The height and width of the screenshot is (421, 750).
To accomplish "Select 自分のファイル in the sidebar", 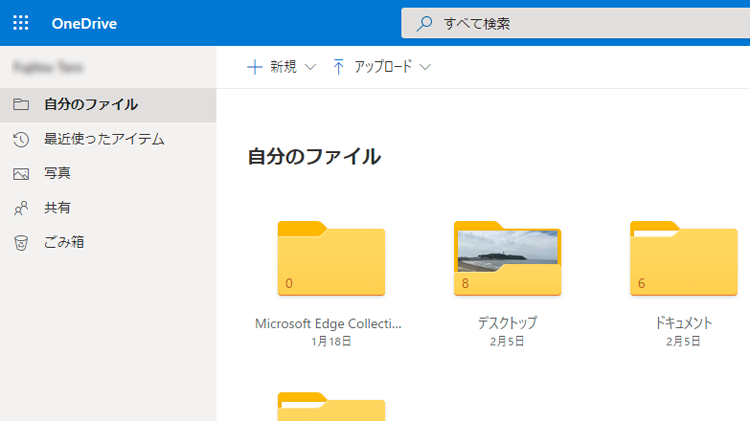I will tap(108, 105).
